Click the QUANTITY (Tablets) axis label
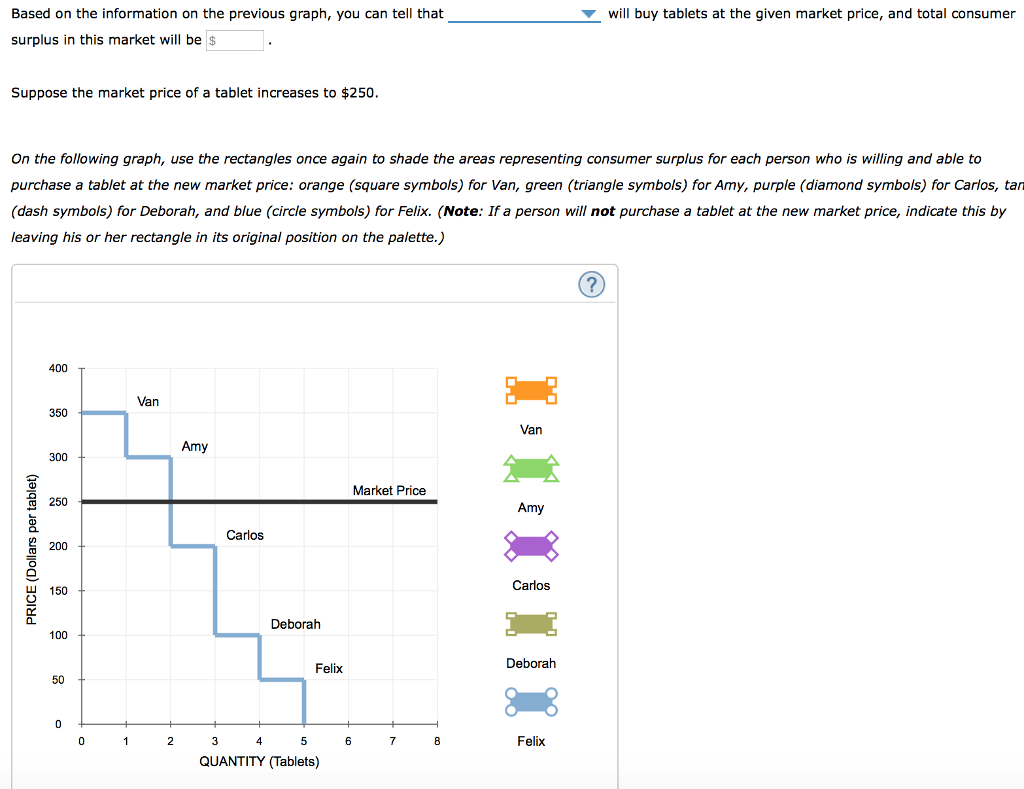1024x789 pixels. tap(259, 761)
